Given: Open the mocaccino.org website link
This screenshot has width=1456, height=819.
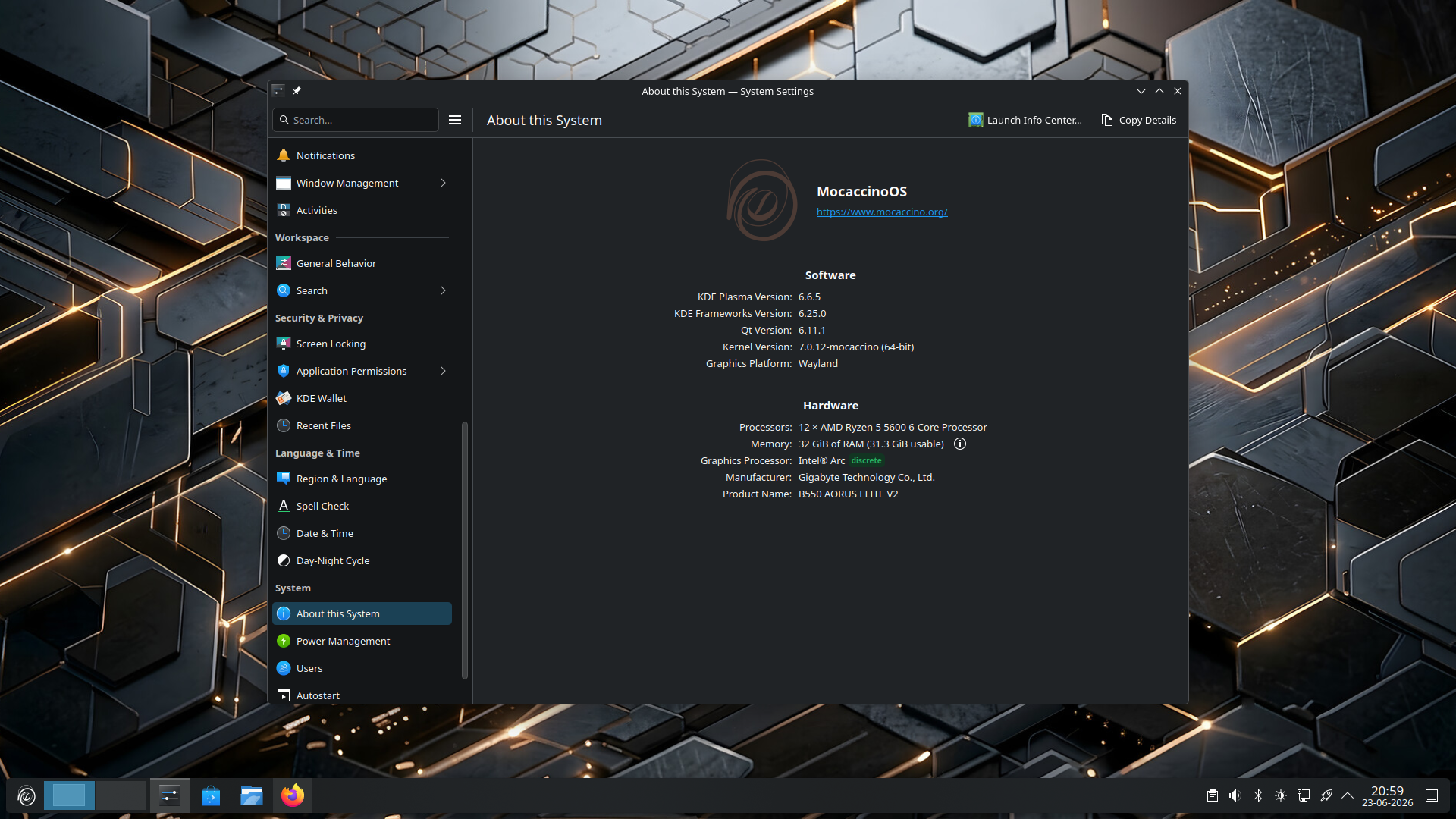Looking at the screenshot, I should (x=882, y=212).
